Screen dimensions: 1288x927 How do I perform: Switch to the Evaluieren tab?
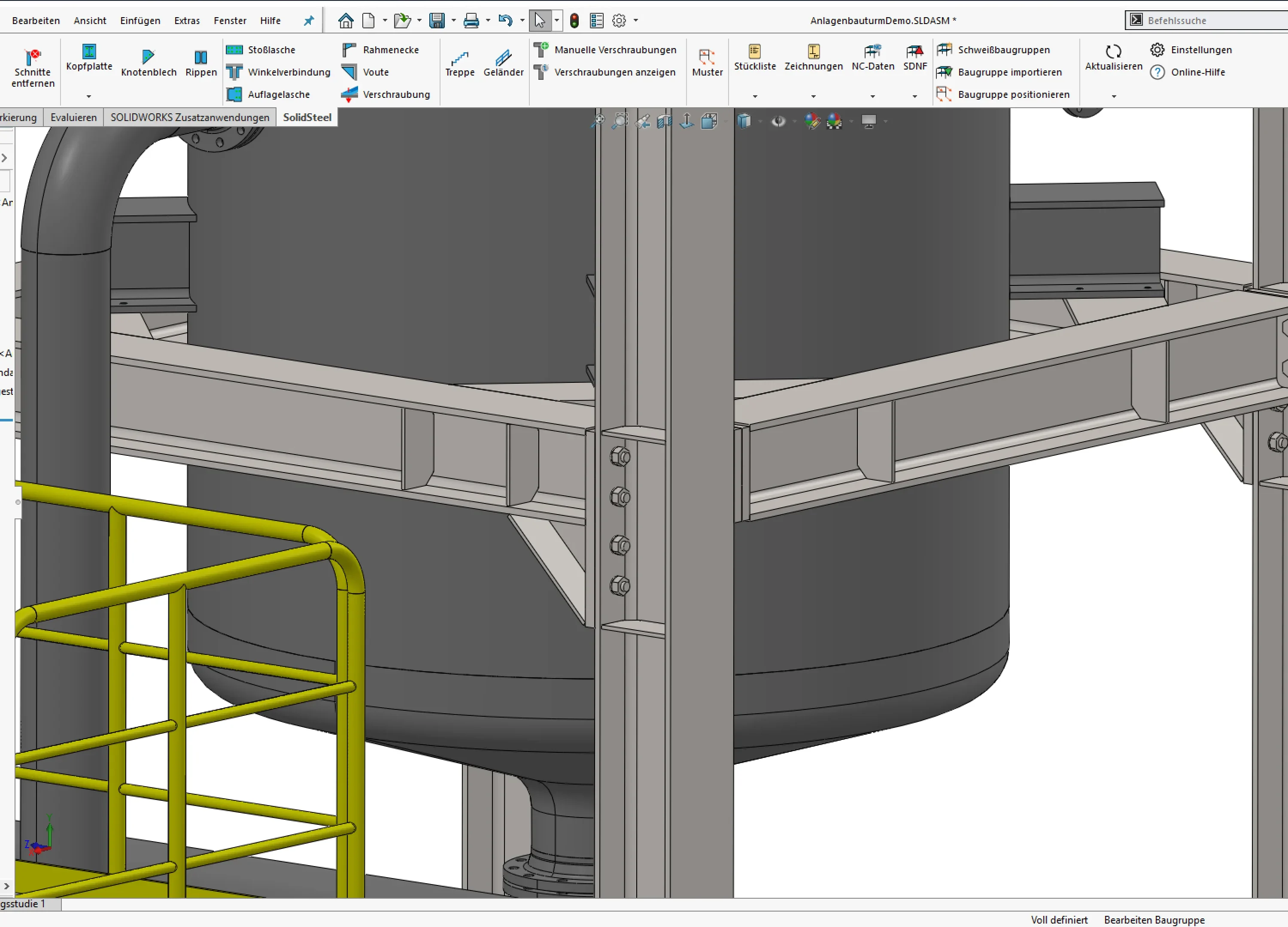click(73, 117)
